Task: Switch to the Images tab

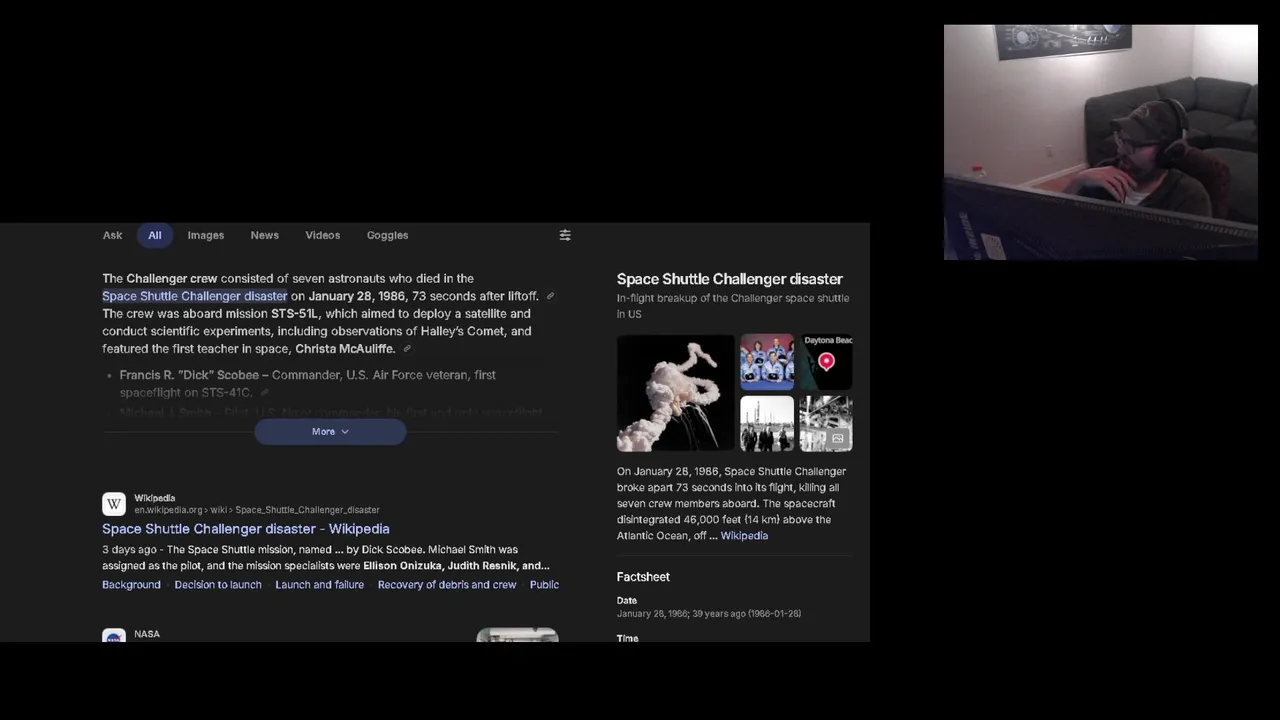Action: [x=206, y=235]
